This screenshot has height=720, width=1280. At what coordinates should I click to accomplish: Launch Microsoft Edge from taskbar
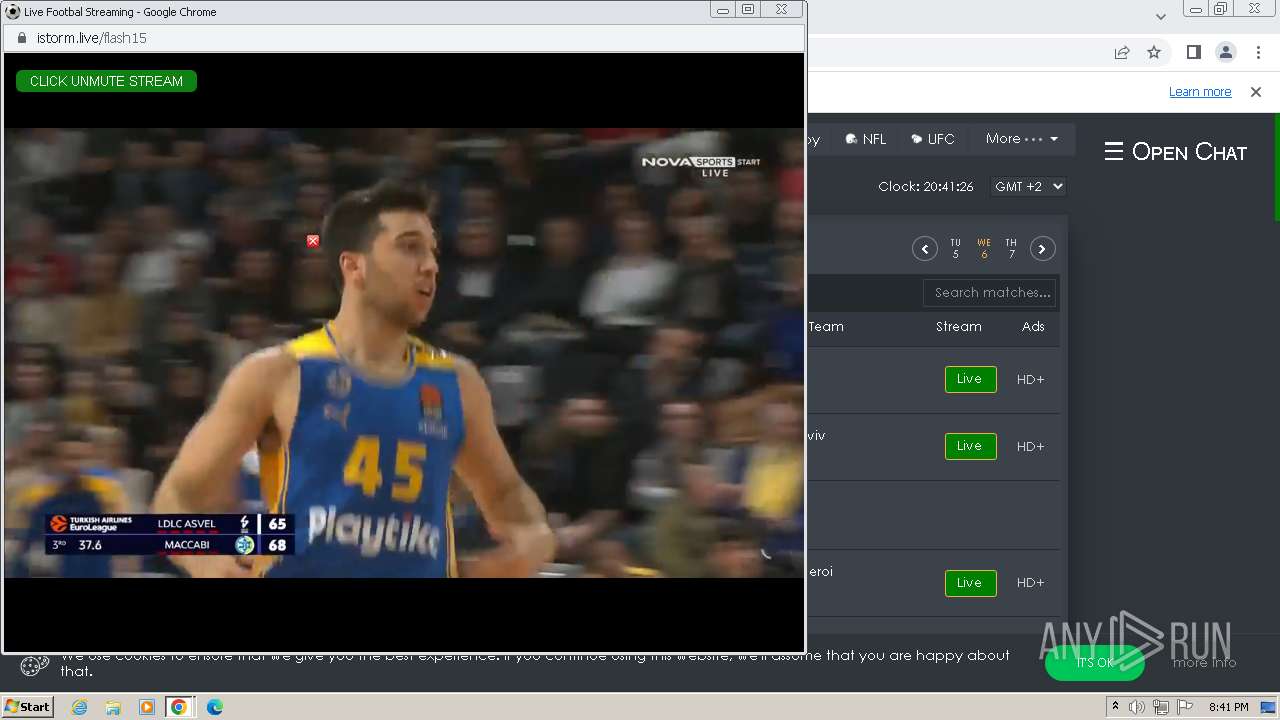click(x=214, y=707)
